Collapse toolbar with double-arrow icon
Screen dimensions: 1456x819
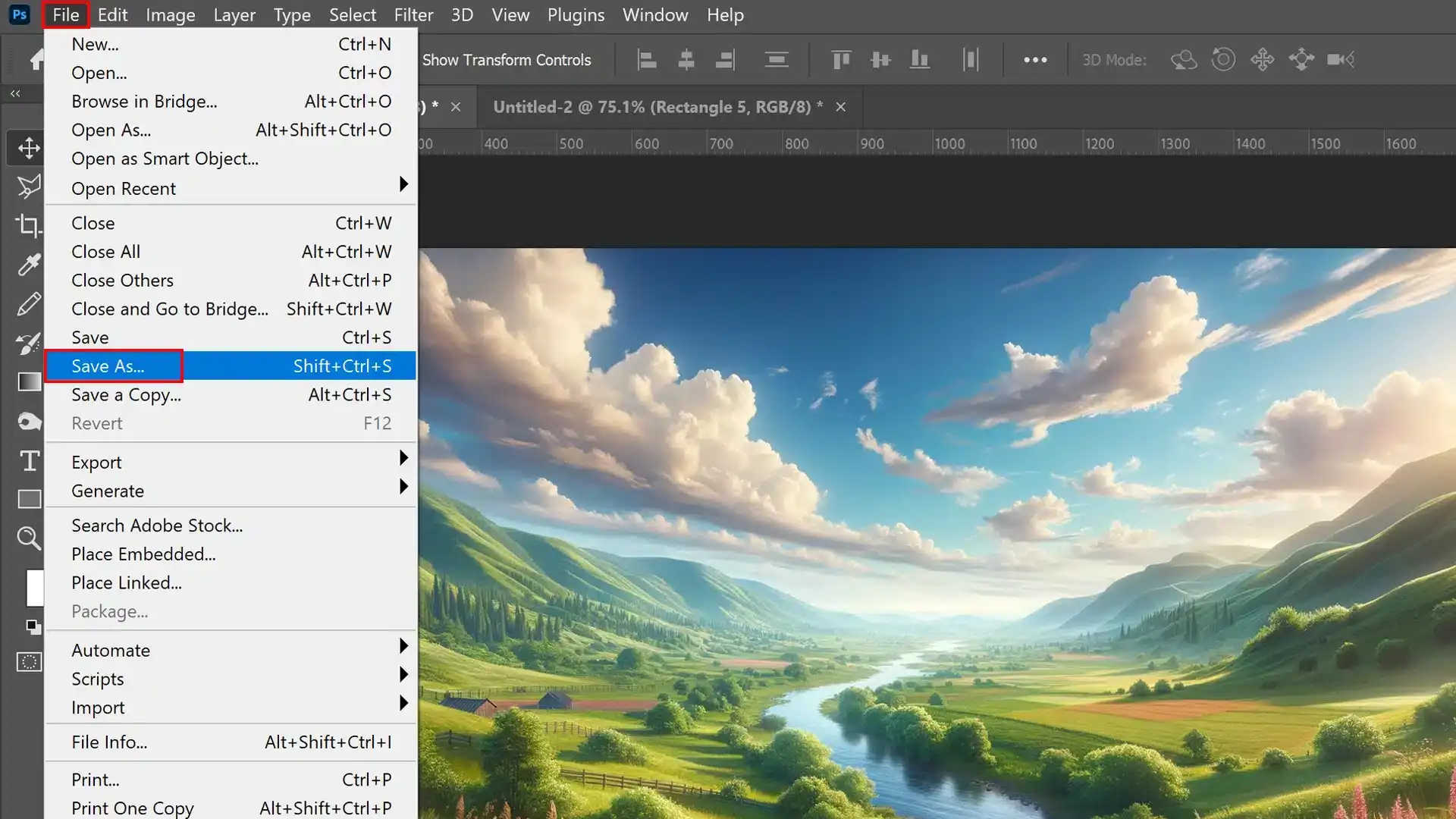(15, 93)
